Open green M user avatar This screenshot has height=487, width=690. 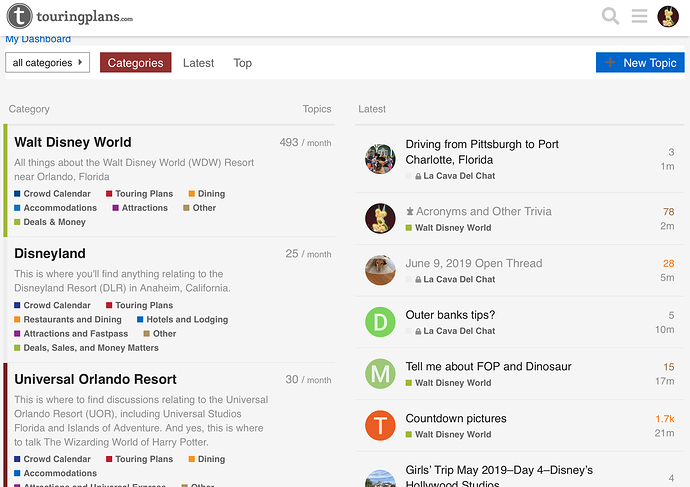(380, 373)
